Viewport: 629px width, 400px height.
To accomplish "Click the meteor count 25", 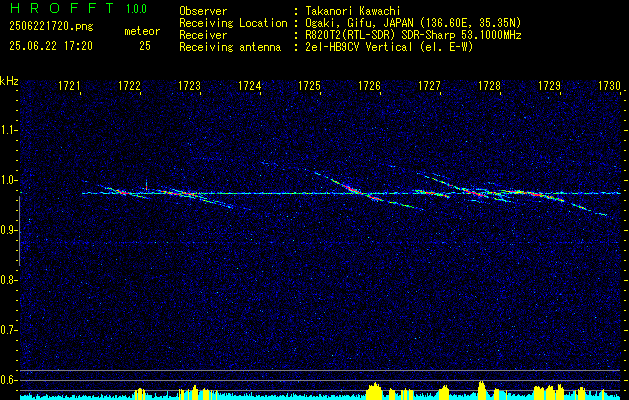I will [x=145, y=46].
